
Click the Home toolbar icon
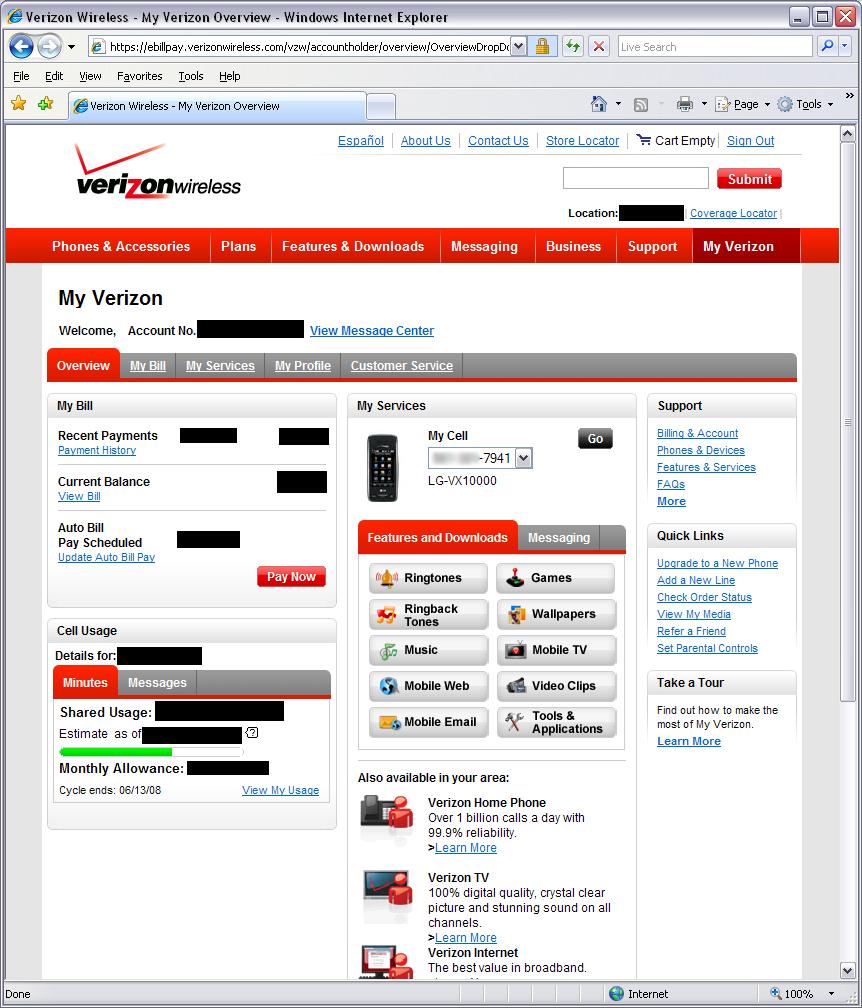(598, 104)
